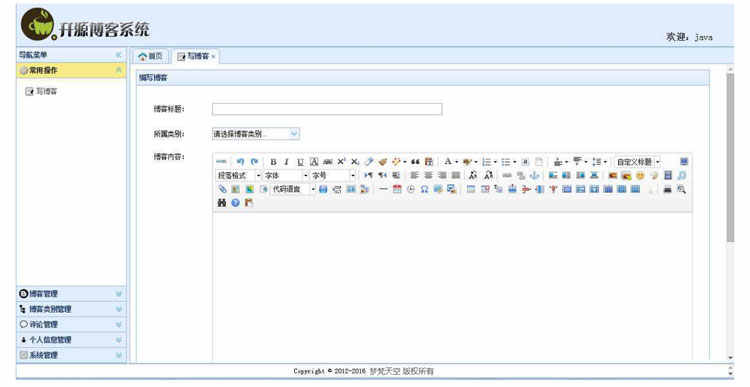Click the insert anchor icon
The height and width of the screenshot is (387, 750).
pyautogui.click(x=534, y=176)
